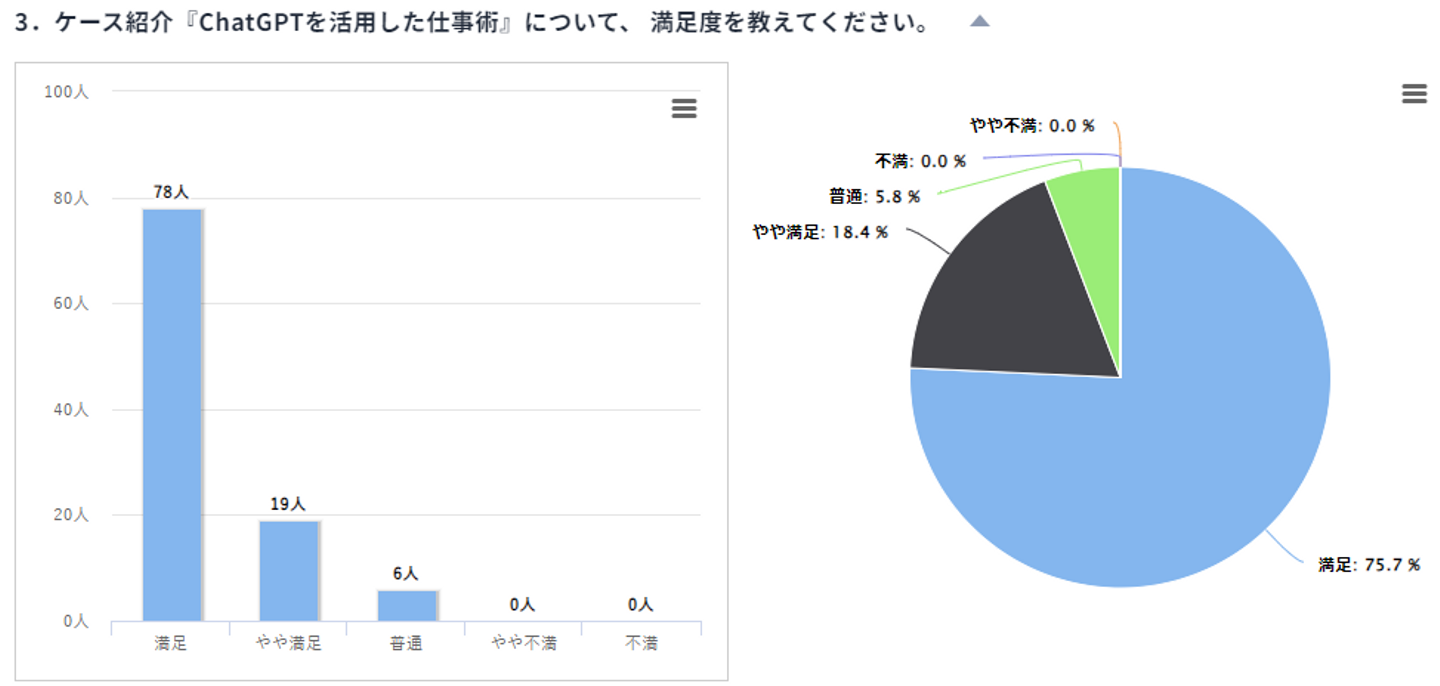The image size is (1440, 686).
Task: Click the 満足 x-axis category label
Action: (x=171, y=644)
